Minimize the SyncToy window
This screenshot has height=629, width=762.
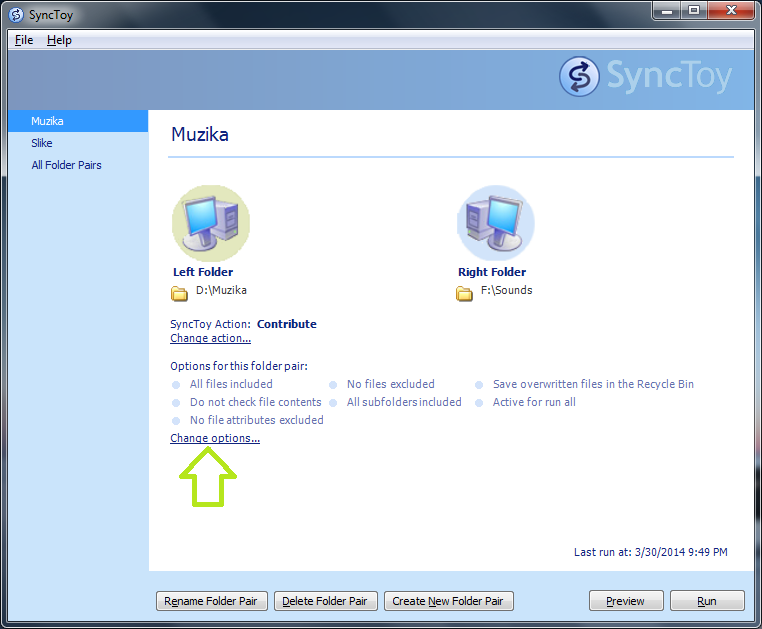coord(667,11)
